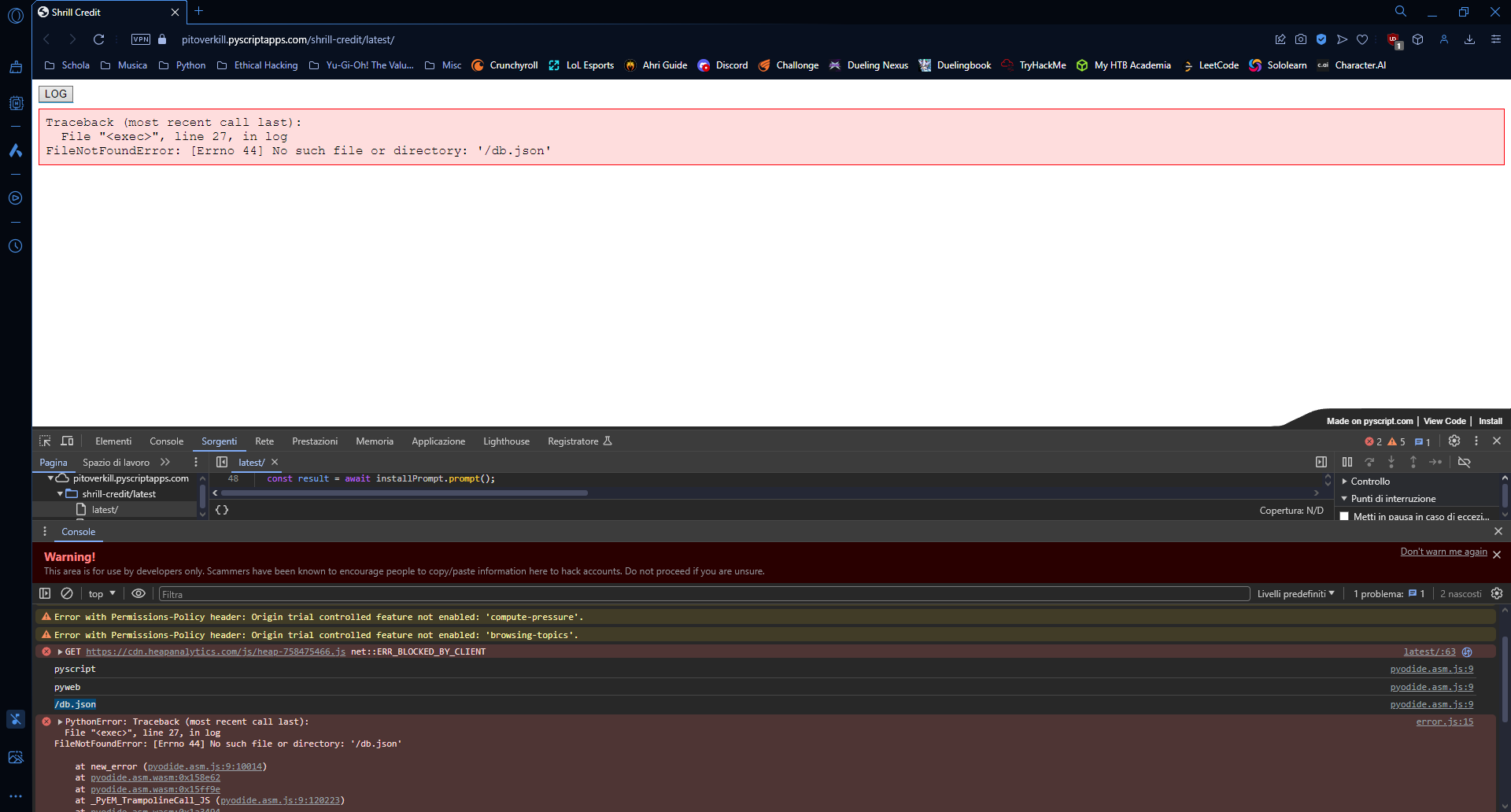Show the console sidebar panel icon

(x=45, y=594)
